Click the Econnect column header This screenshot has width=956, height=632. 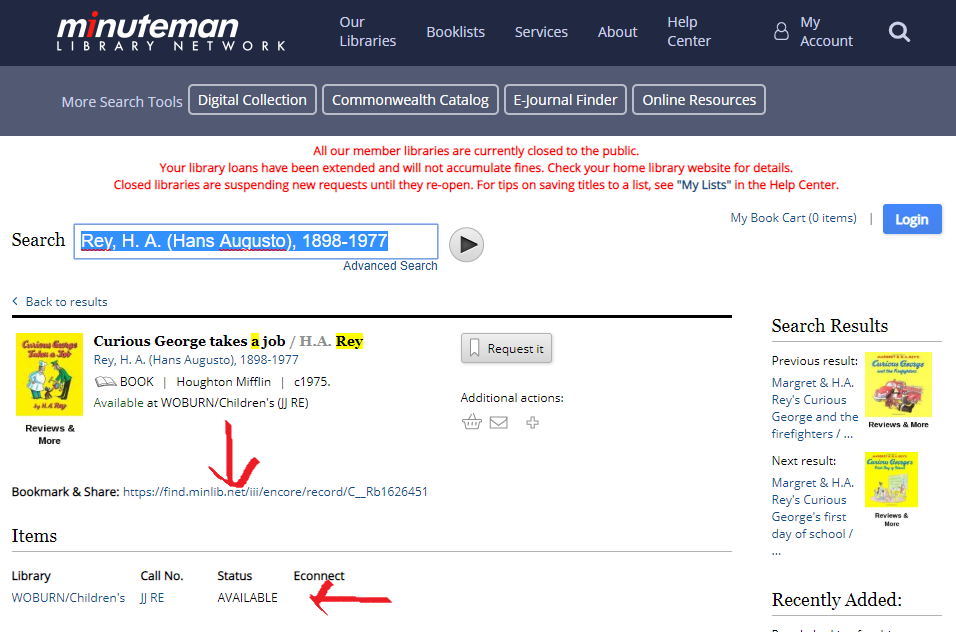pos(319,576)
